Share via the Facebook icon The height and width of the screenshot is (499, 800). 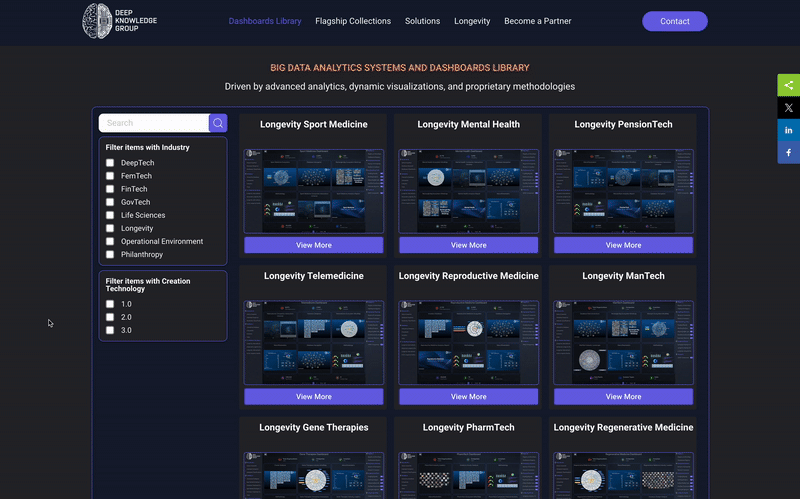788,153
